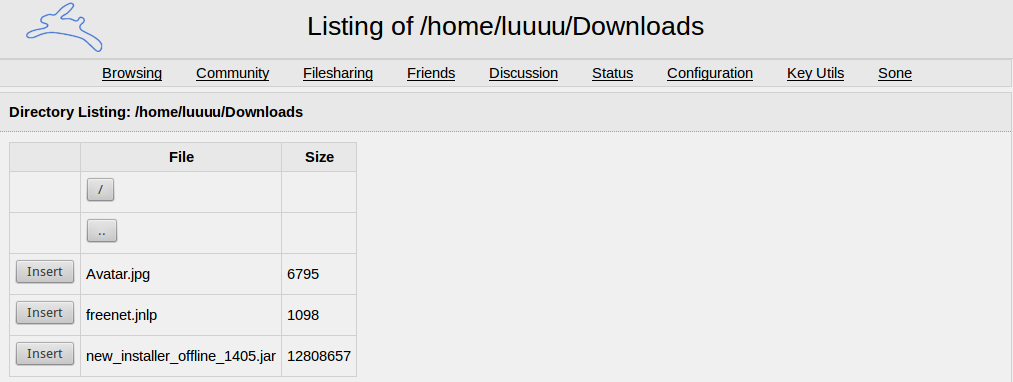The width and height of the screenshot is (1013, 382).
Task: Click the File column header
Action: [181, 157]
